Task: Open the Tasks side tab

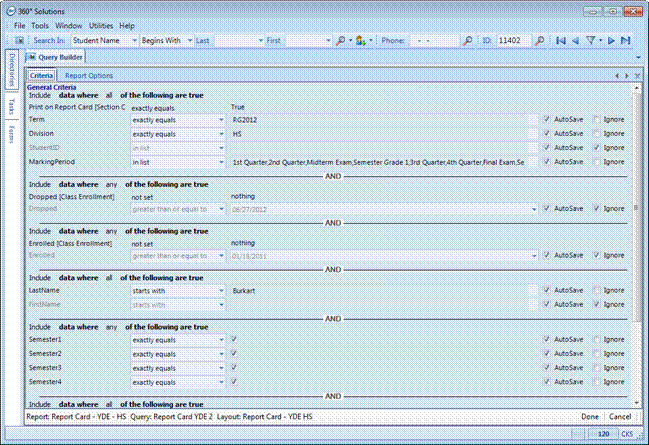Action: (x=12, y=106)
